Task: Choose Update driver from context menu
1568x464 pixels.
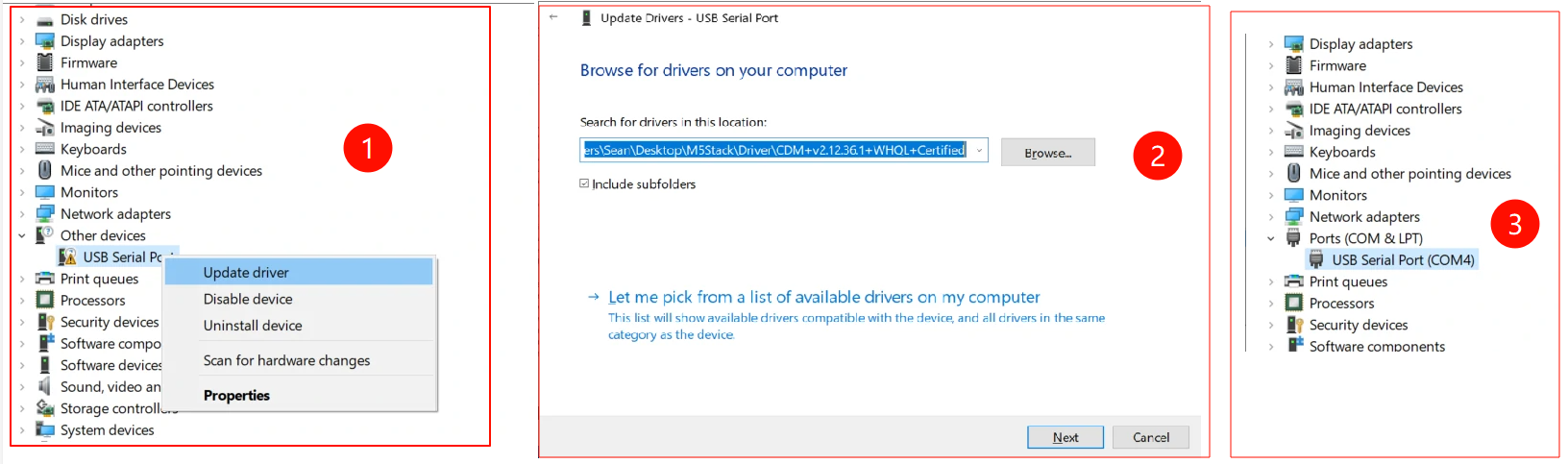Action: click(246, 272)
